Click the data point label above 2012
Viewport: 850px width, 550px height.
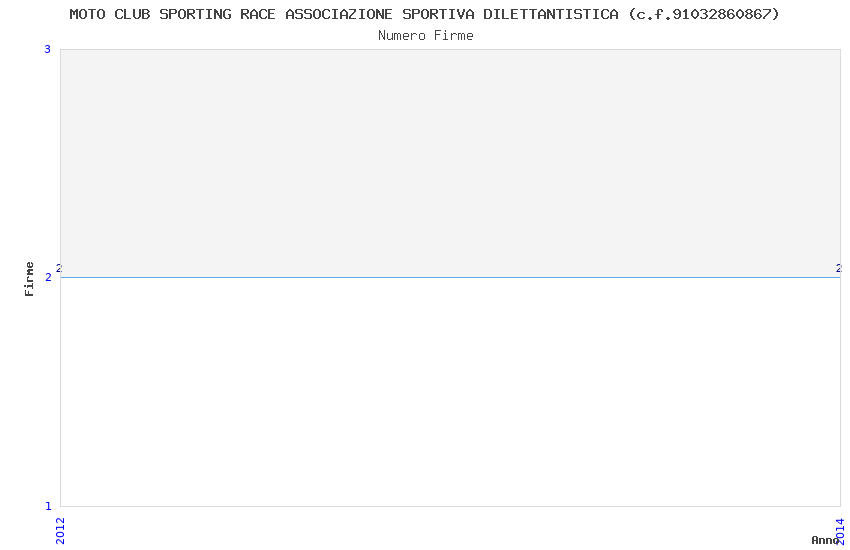(x=59, y=268)
